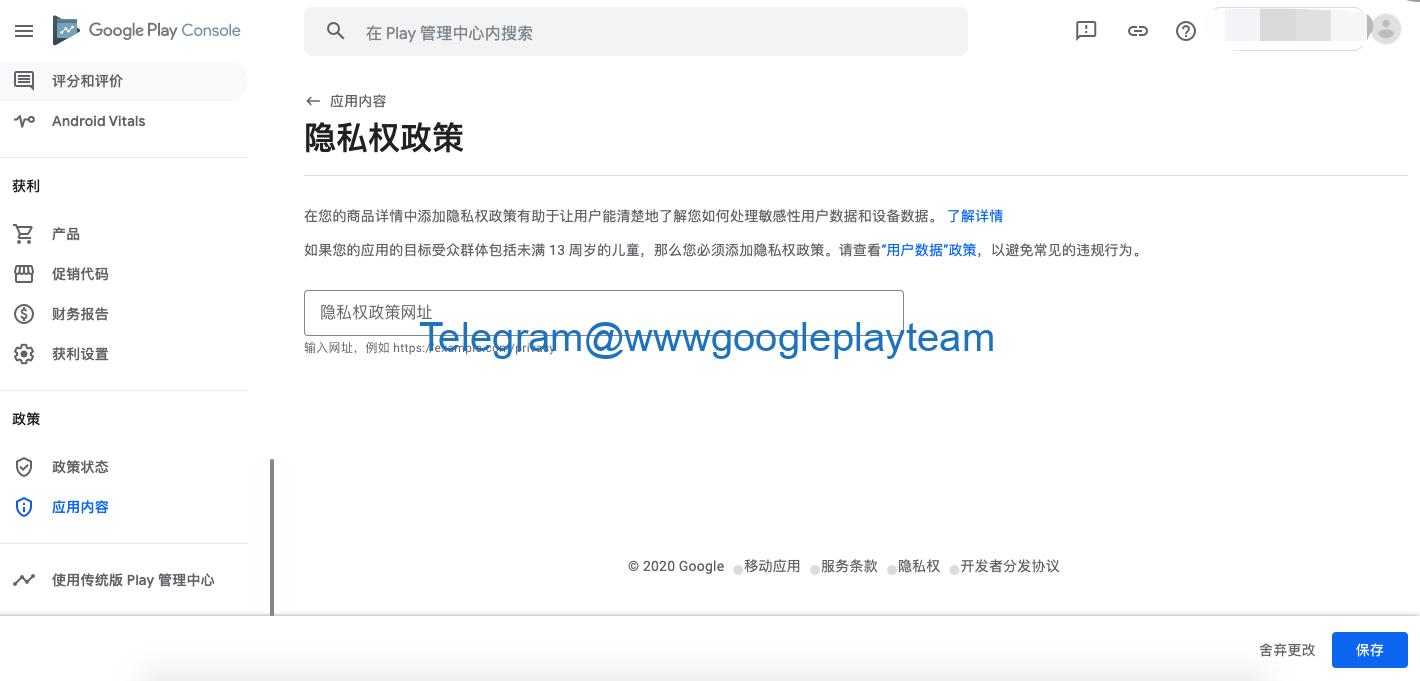Open the hamburger navigation menu

pos(24,31)
